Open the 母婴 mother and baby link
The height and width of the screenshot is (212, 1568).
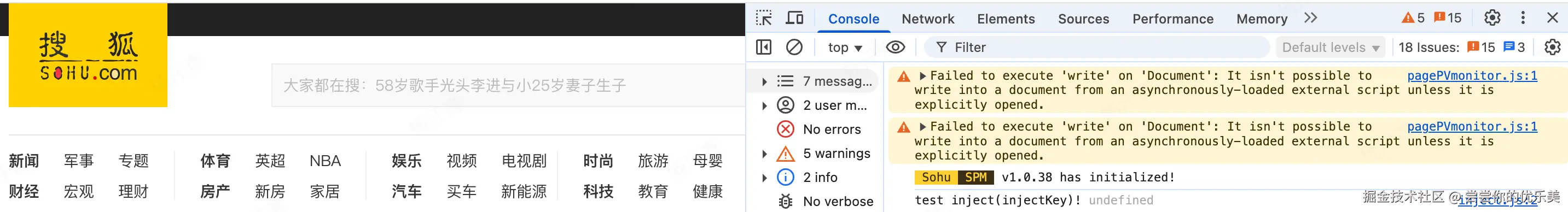click(x=708, y=161)
